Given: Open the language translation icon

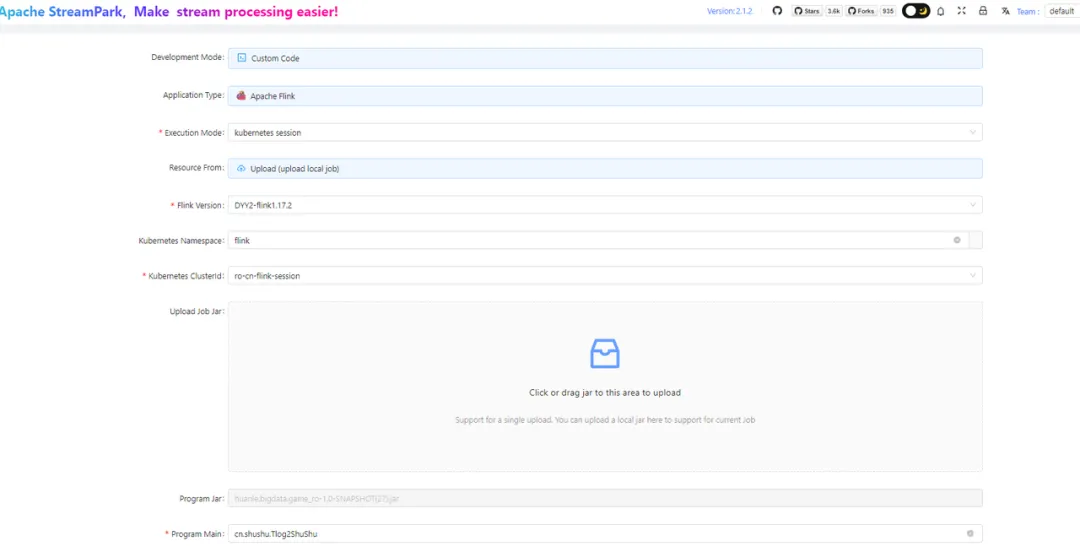Looking at the screenshot, I should coord(1005,11).
